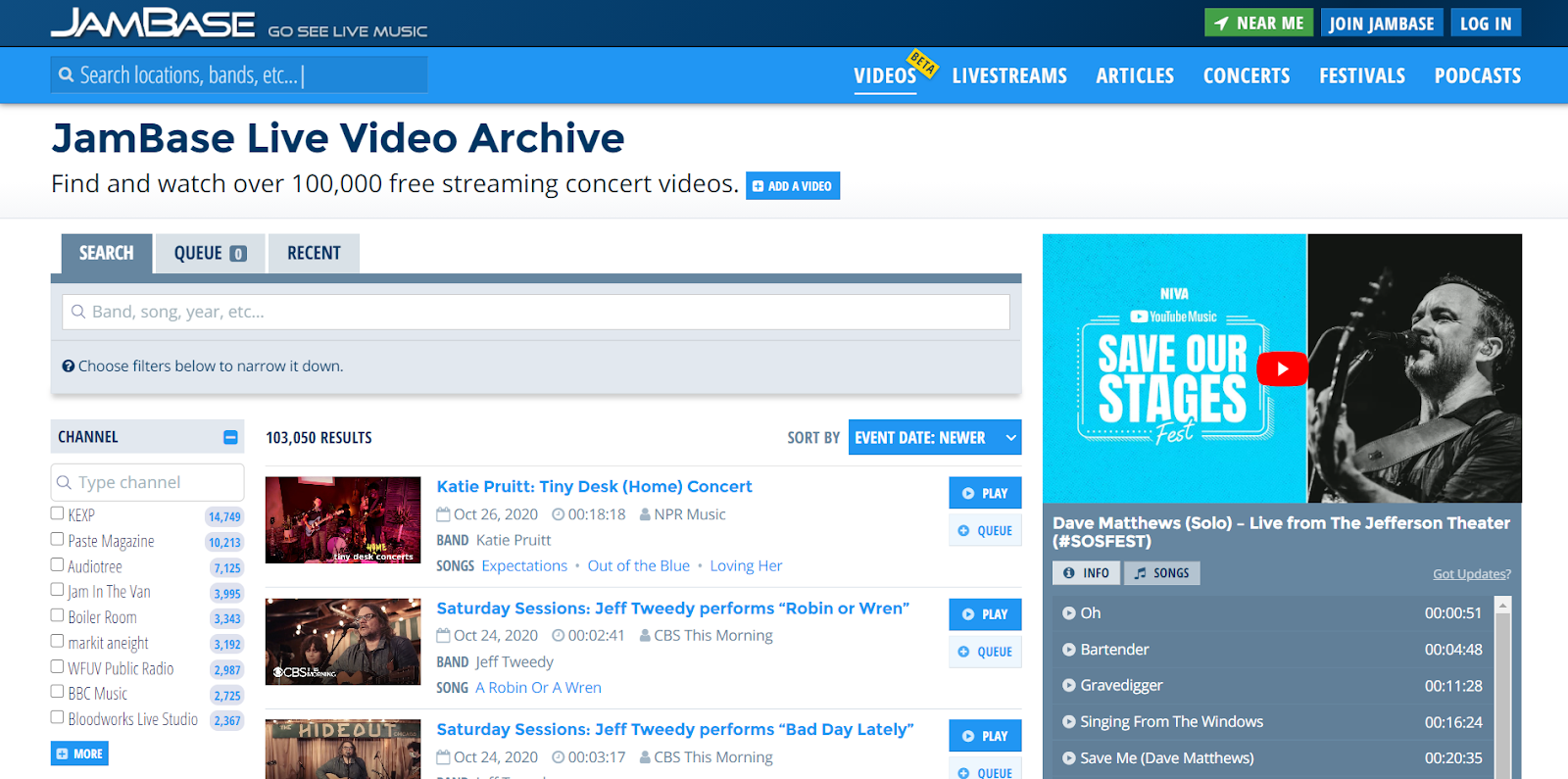The width and height of the screenshot is (1568, 779).
Task: Tick the Bloodworks Live Studio checkbox
Action: [57, 717]
